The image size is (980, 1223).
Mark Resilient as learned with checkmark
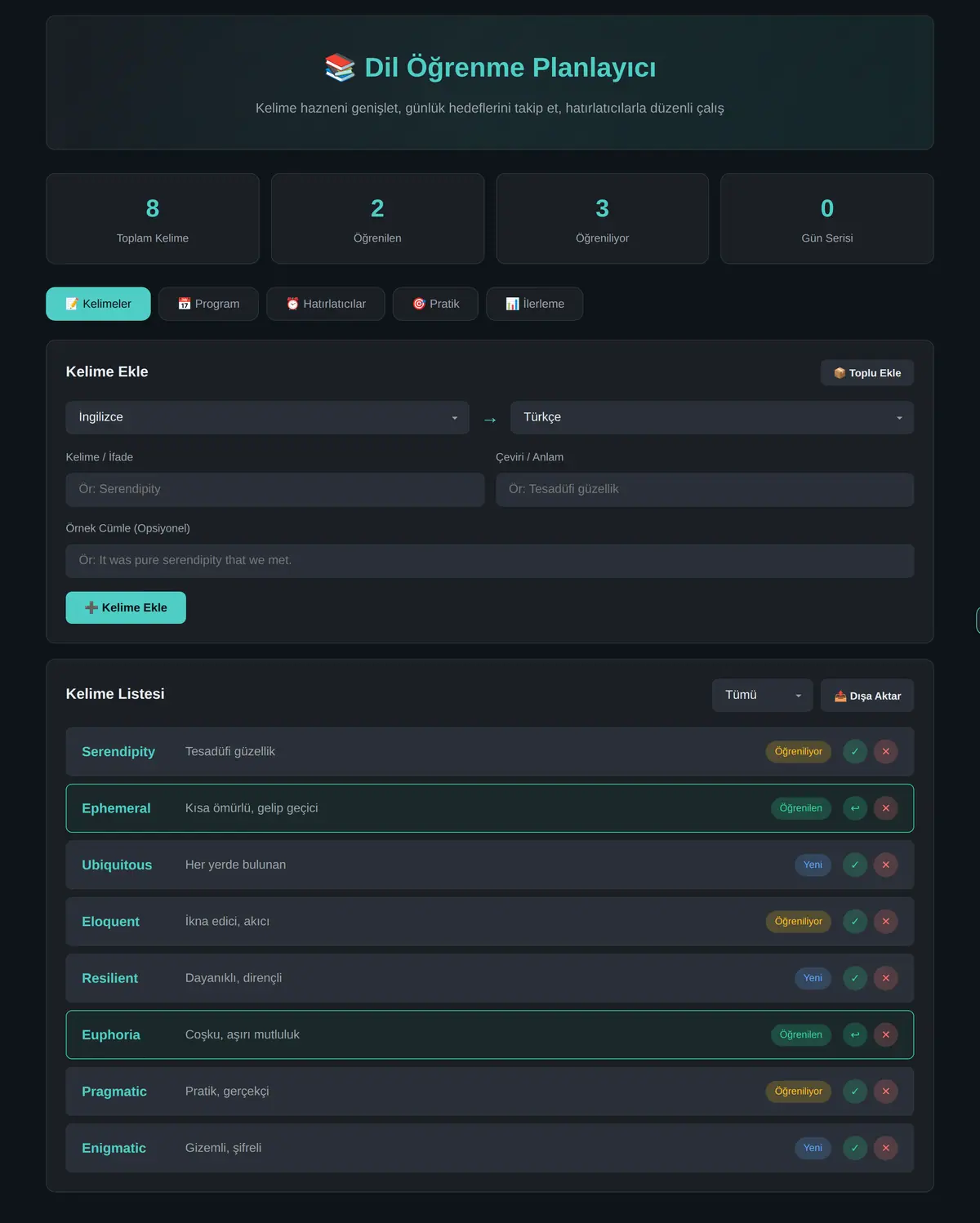pos(855,978)
